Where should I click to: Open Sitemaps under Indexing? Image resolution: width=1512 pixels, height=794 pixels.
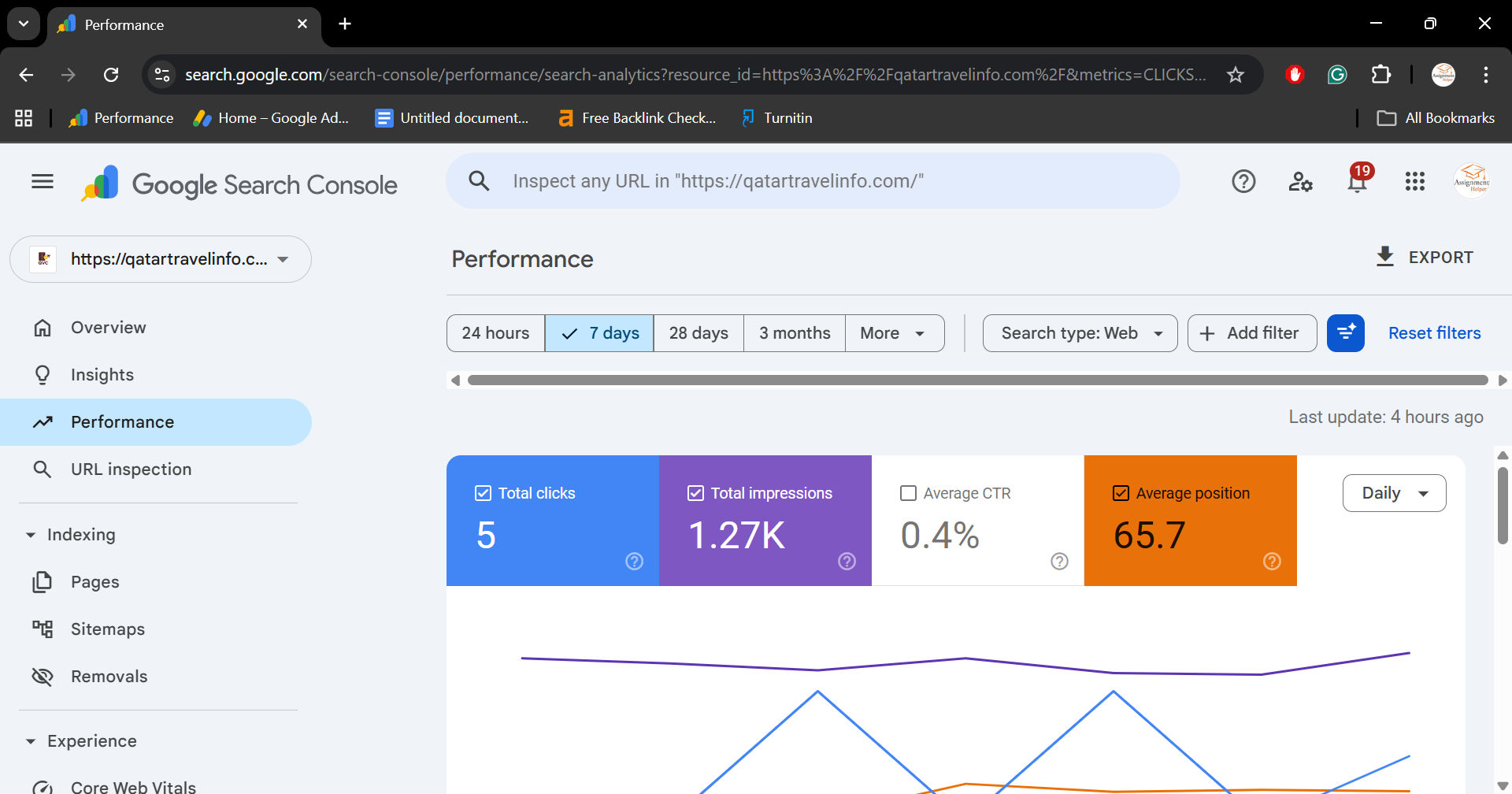156,629
